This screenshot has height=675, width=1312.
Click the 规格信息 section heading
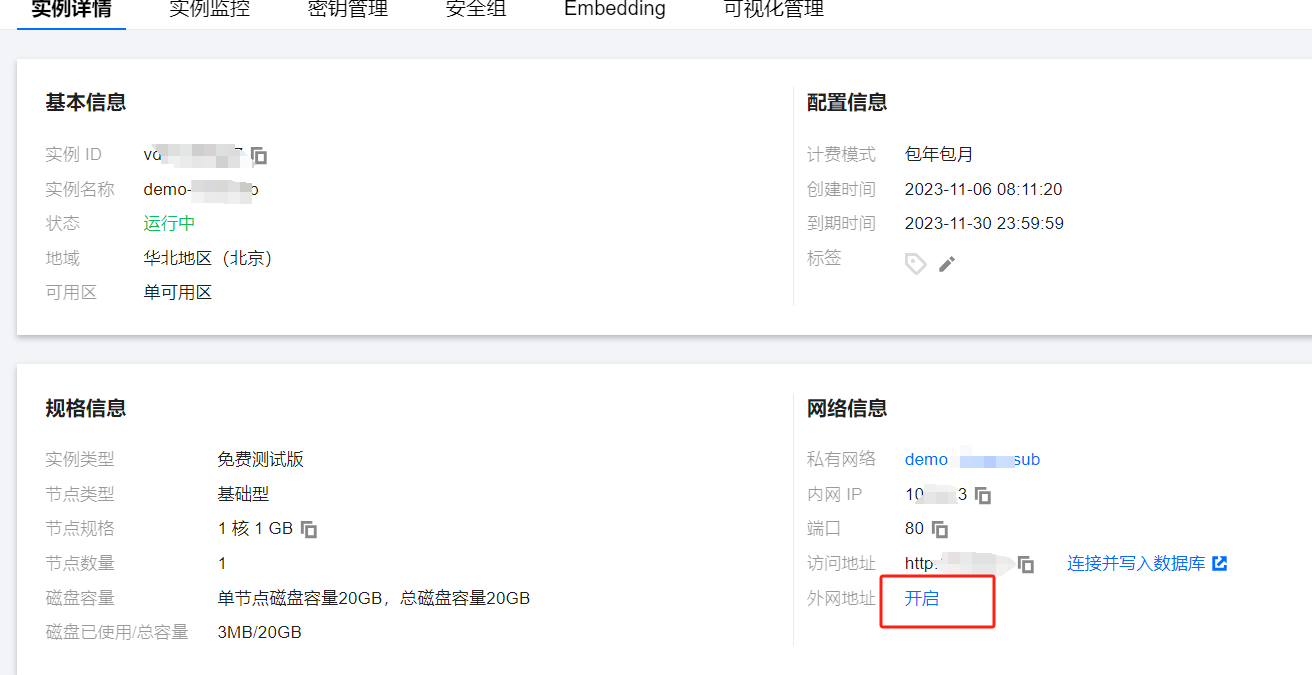[86, 408]
